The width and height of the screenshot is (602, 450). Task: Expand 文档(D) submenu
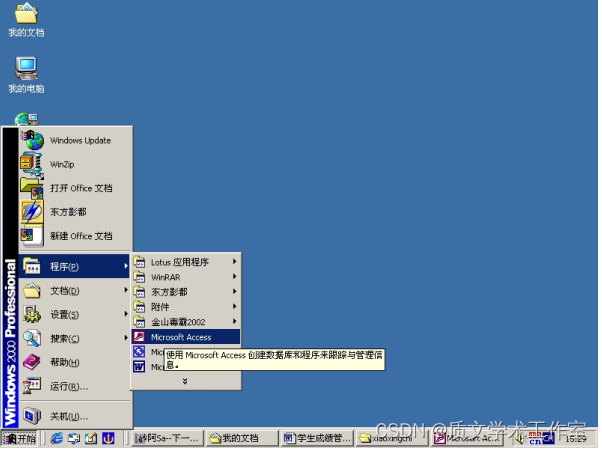pyautogui.click(x=75, y=291)
